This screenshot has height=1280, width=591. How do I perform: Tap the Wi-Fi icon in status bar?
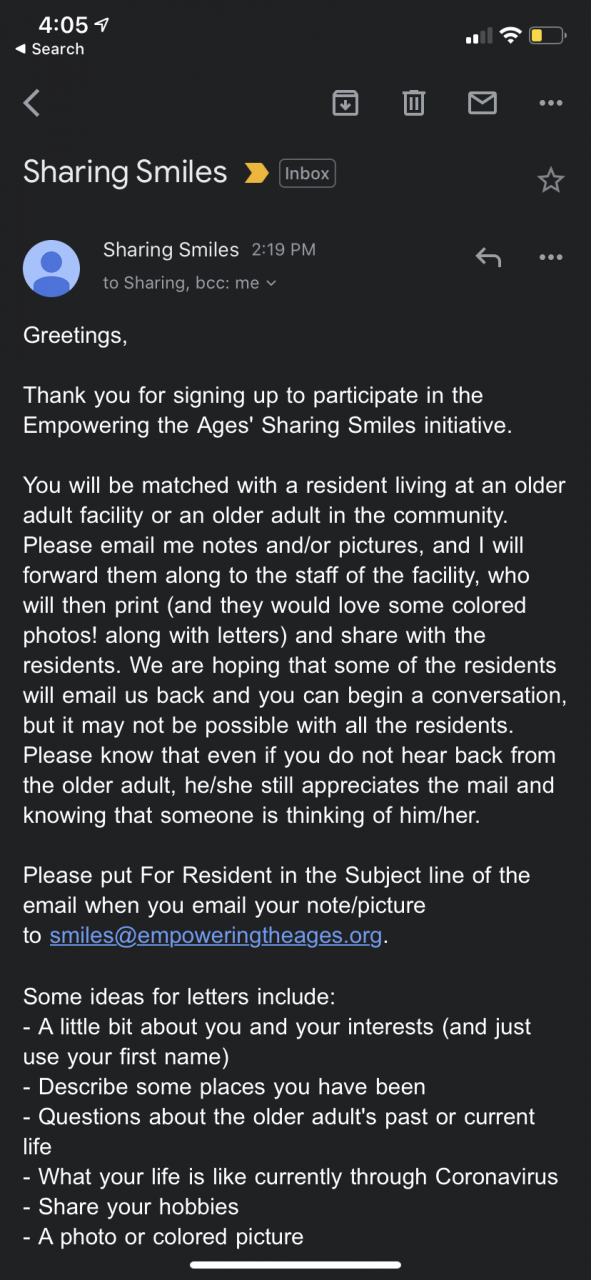(x=510, y=36)
